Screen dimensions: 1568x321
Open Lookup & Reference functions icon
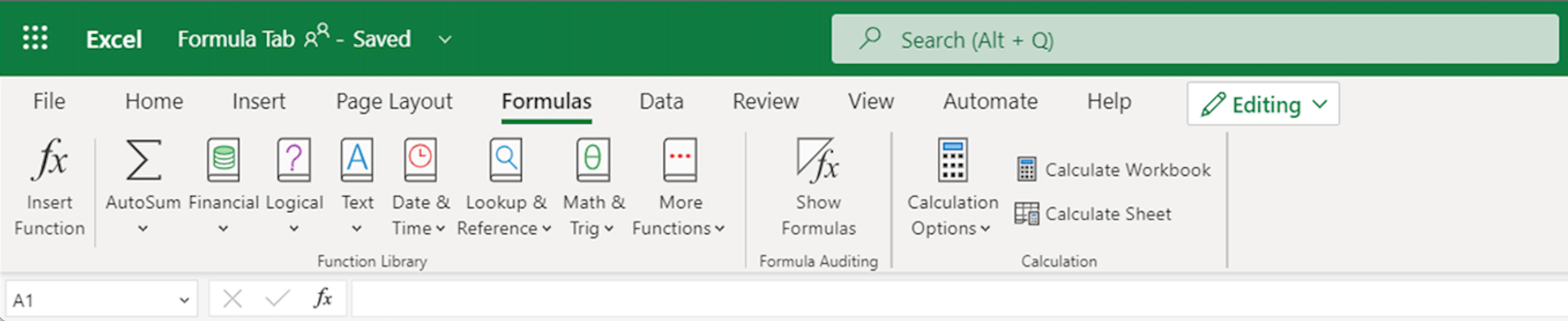tap(506, 159)
